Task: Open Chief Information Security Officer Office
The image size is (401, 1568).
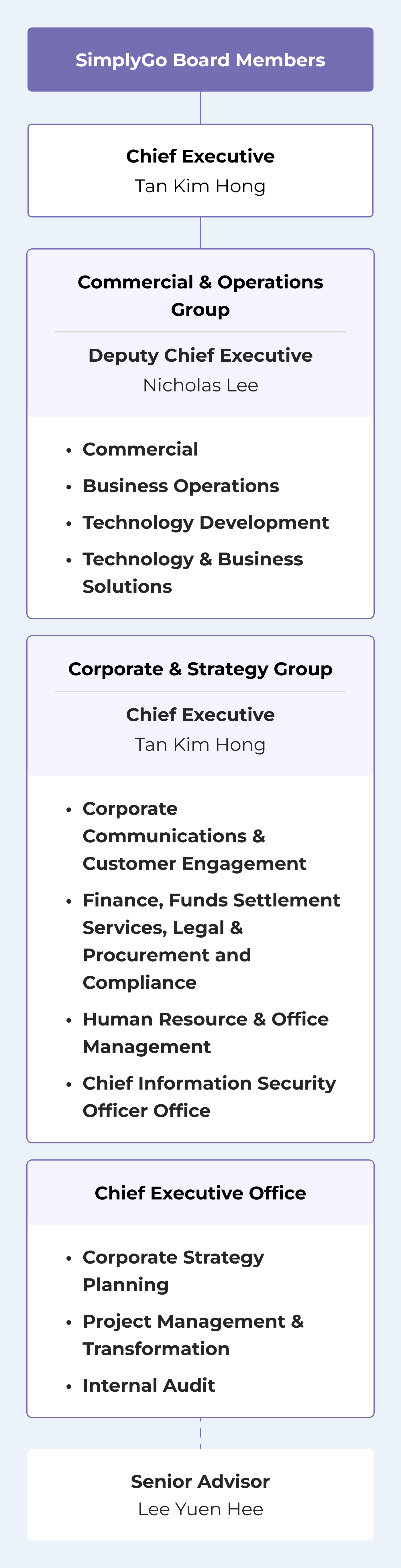Action: (x=209, y=1096)
